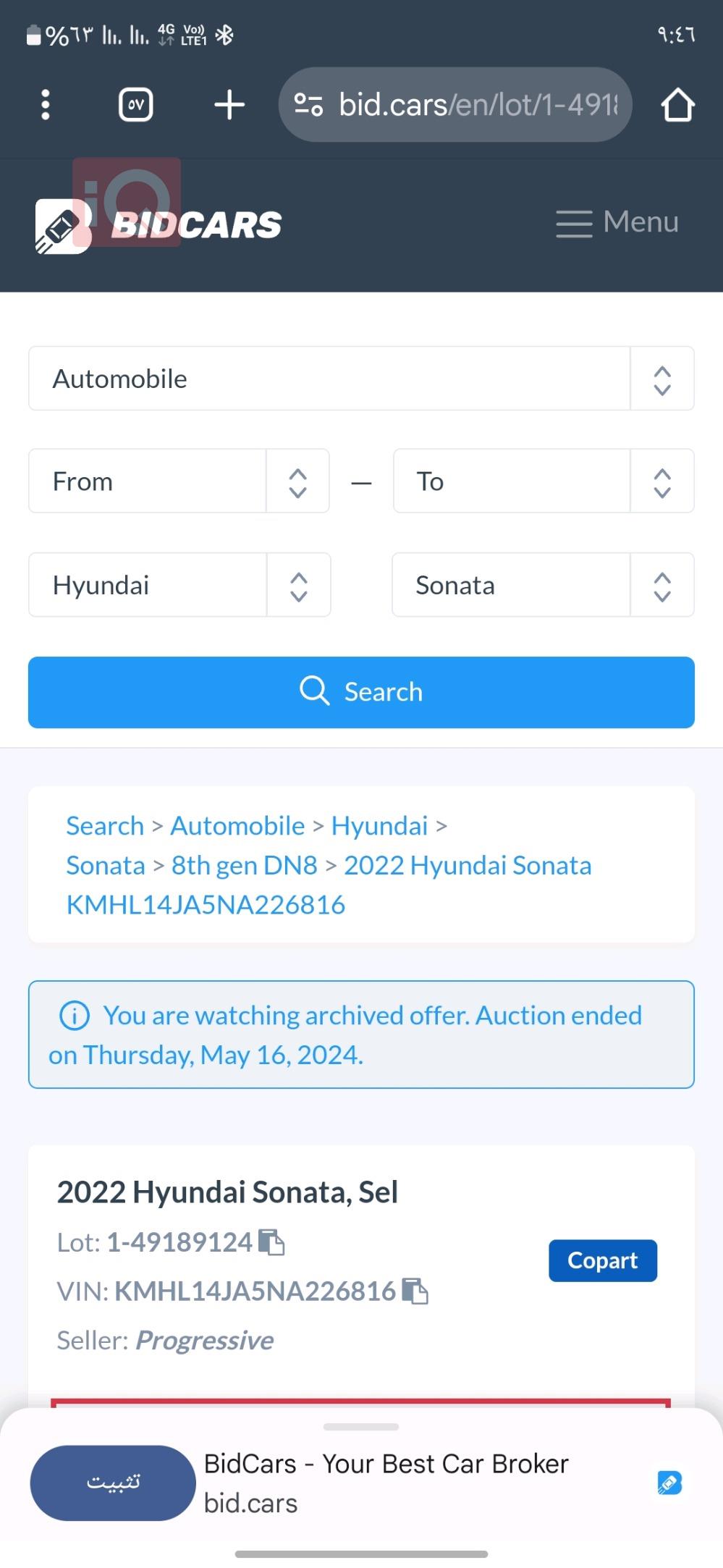Screen dimensions: 723x1568
Task: Copy the VIN KMHL14JA5NA226816
Action: pyautogui.click(x=415, y=1291)
